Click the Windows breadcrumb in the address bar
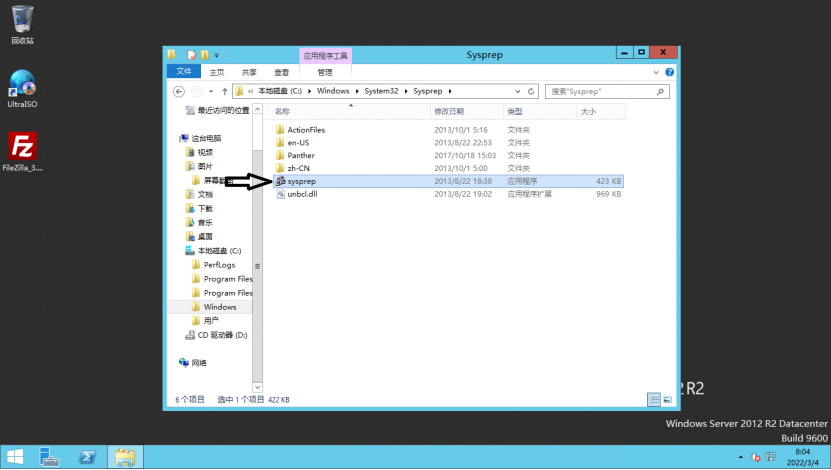831x470 pixels. click(x=333, y=91)
